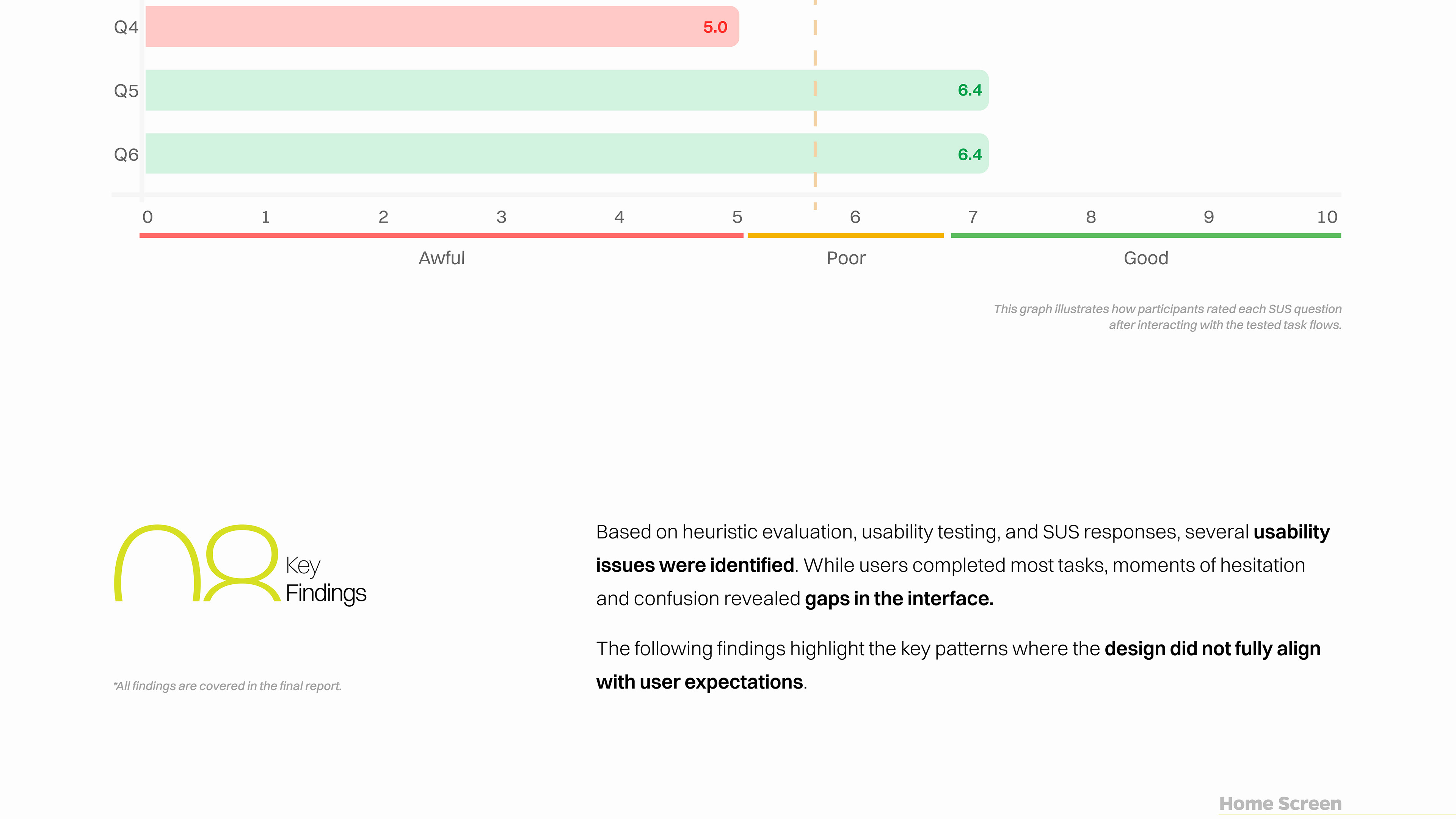Click axis tick number 8

click(x=1091, y=217)
